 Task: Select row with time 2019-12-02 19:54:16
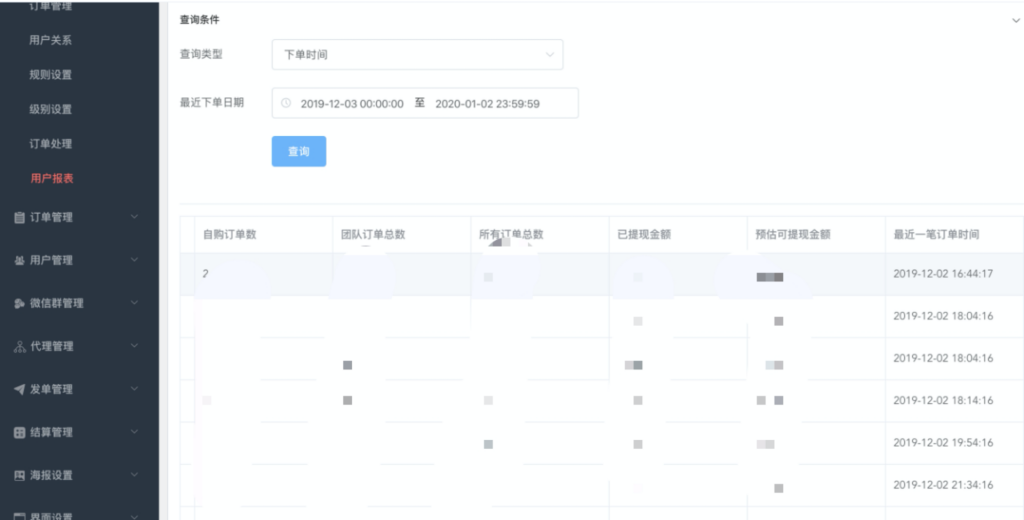coord(601,443)
